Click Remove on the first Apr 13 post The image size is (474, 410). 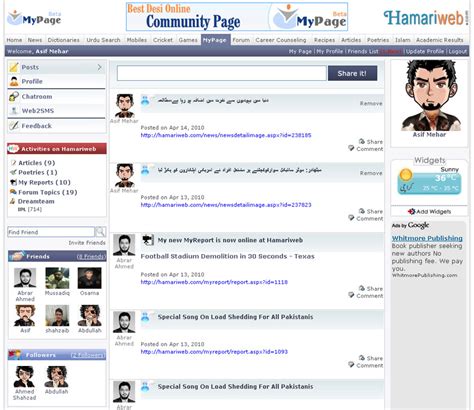coord(371,173)
